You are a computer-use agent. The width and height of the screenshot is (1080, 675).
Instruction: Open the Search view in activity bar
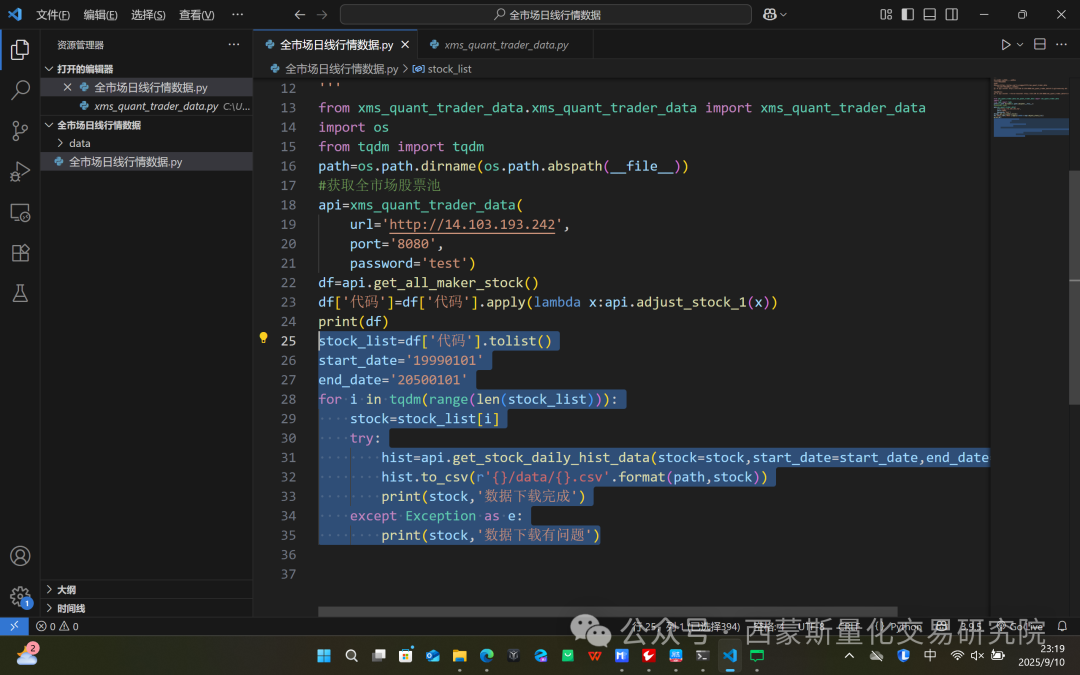20,90
